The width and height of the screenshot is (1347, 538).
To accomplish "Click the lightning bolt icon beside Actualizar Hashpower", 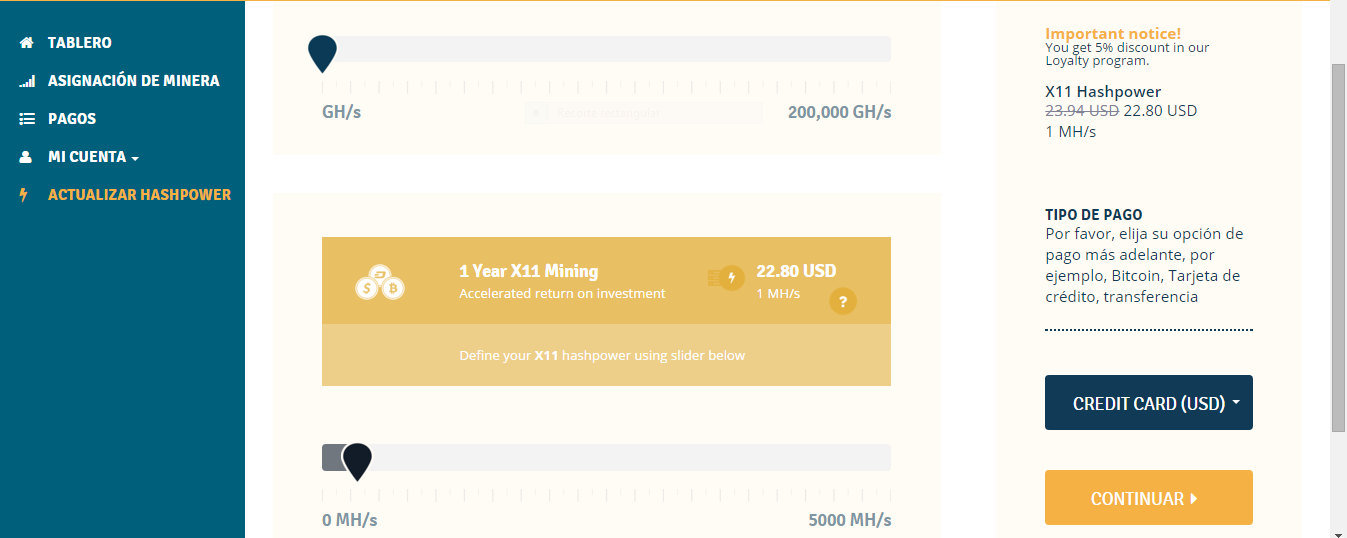I will tap(25, 195).
